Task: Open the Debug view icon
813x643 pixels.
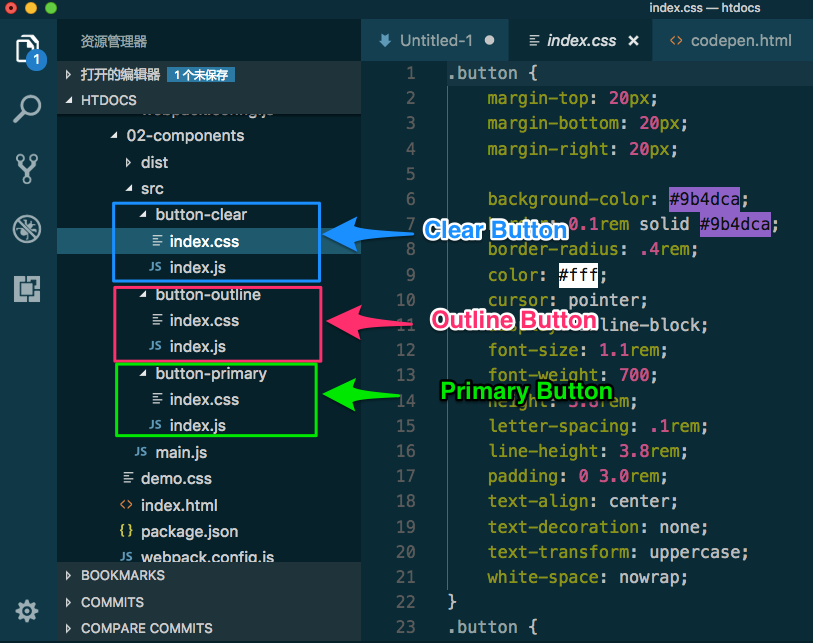Action: (x=27, y=229)
